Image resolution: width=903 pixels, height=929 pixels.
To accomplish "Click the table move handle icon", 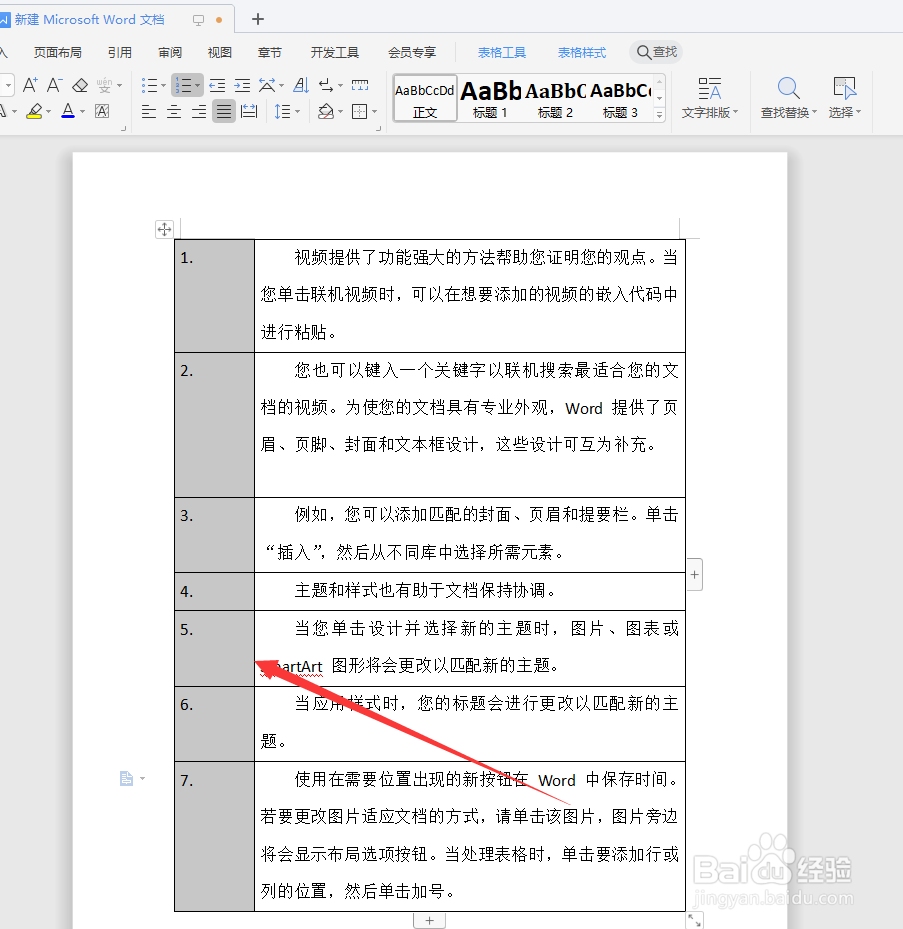I will [164, 229].
